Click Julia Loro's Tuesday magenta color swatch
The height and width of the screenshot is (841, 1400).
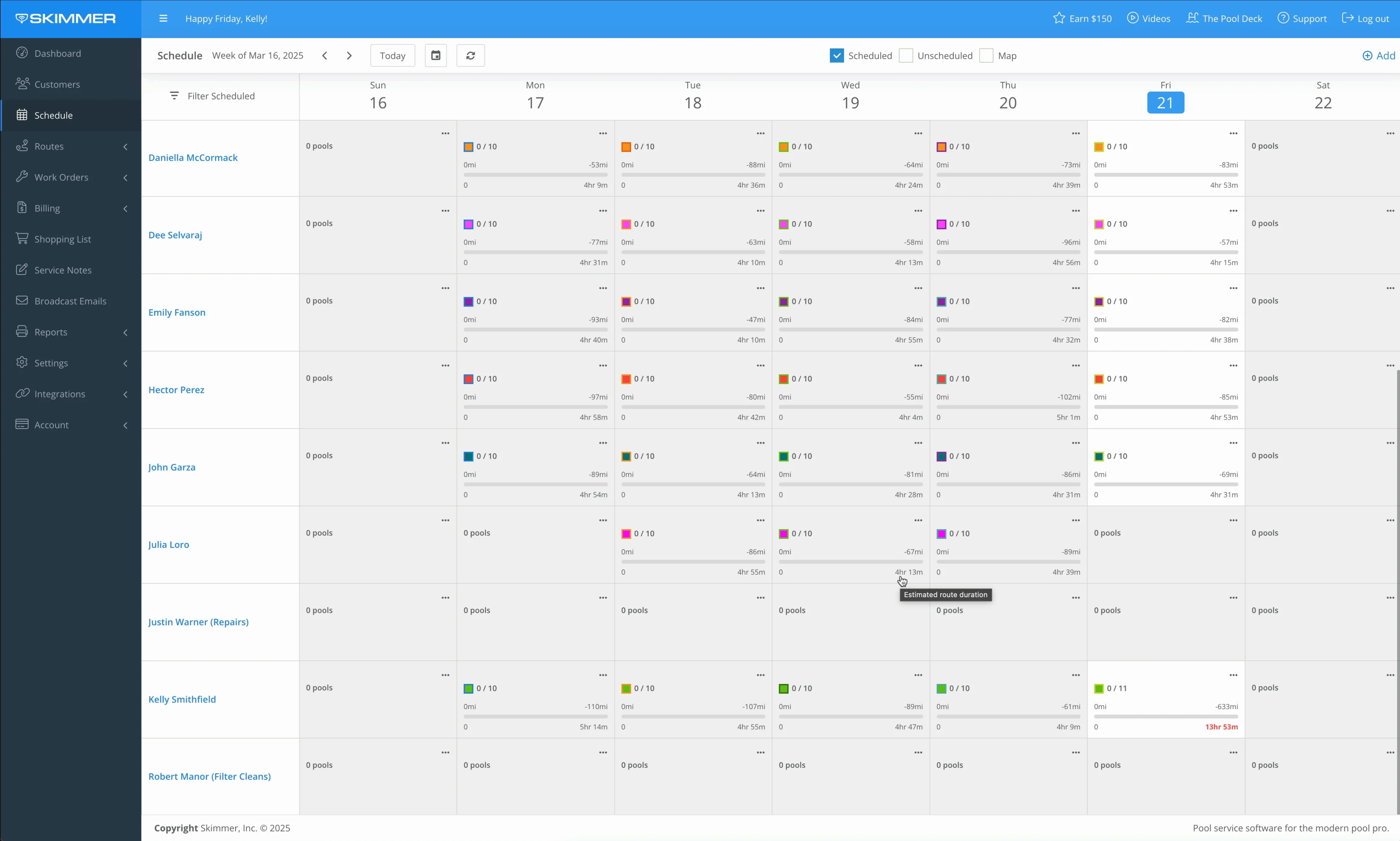(626, 534)
